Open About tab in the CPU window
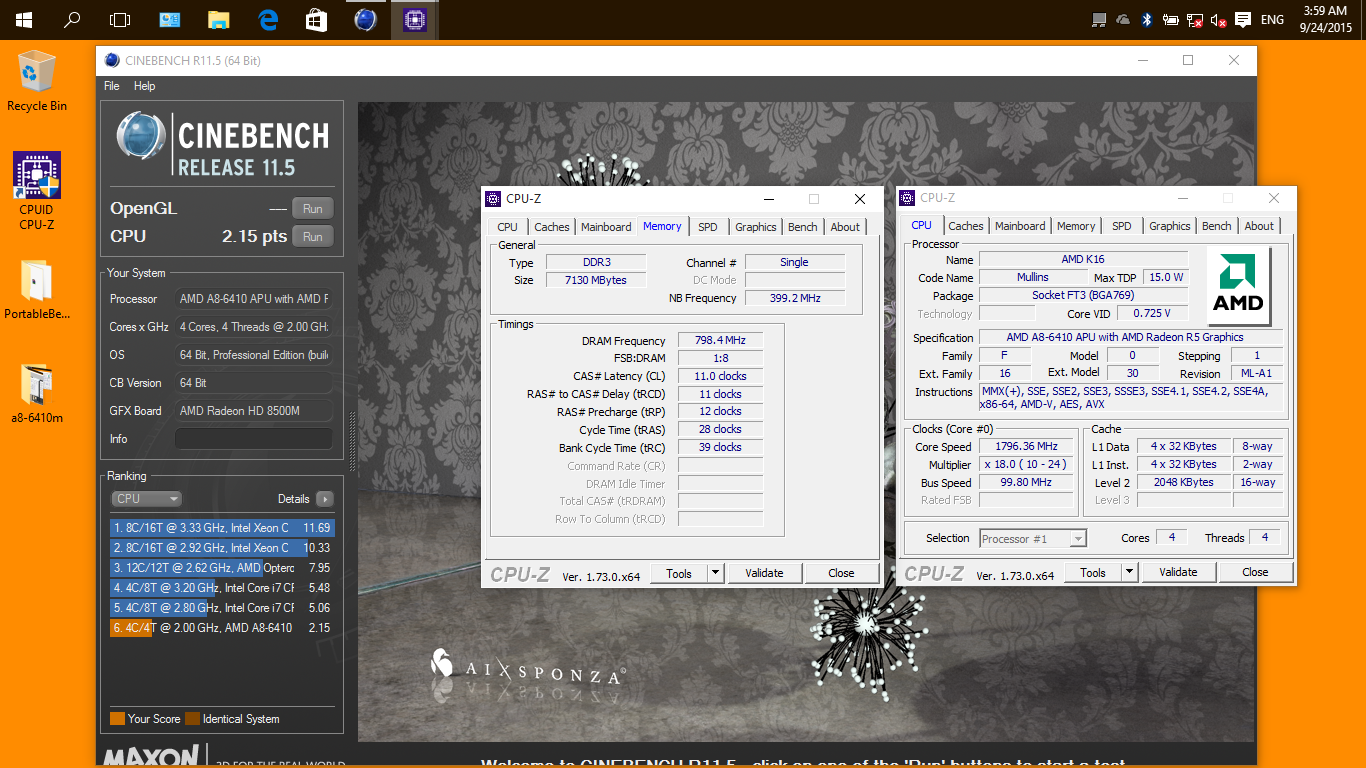Image resolution: width=1366 pixels, height=768 pixels. click(x=1259, y=226)
